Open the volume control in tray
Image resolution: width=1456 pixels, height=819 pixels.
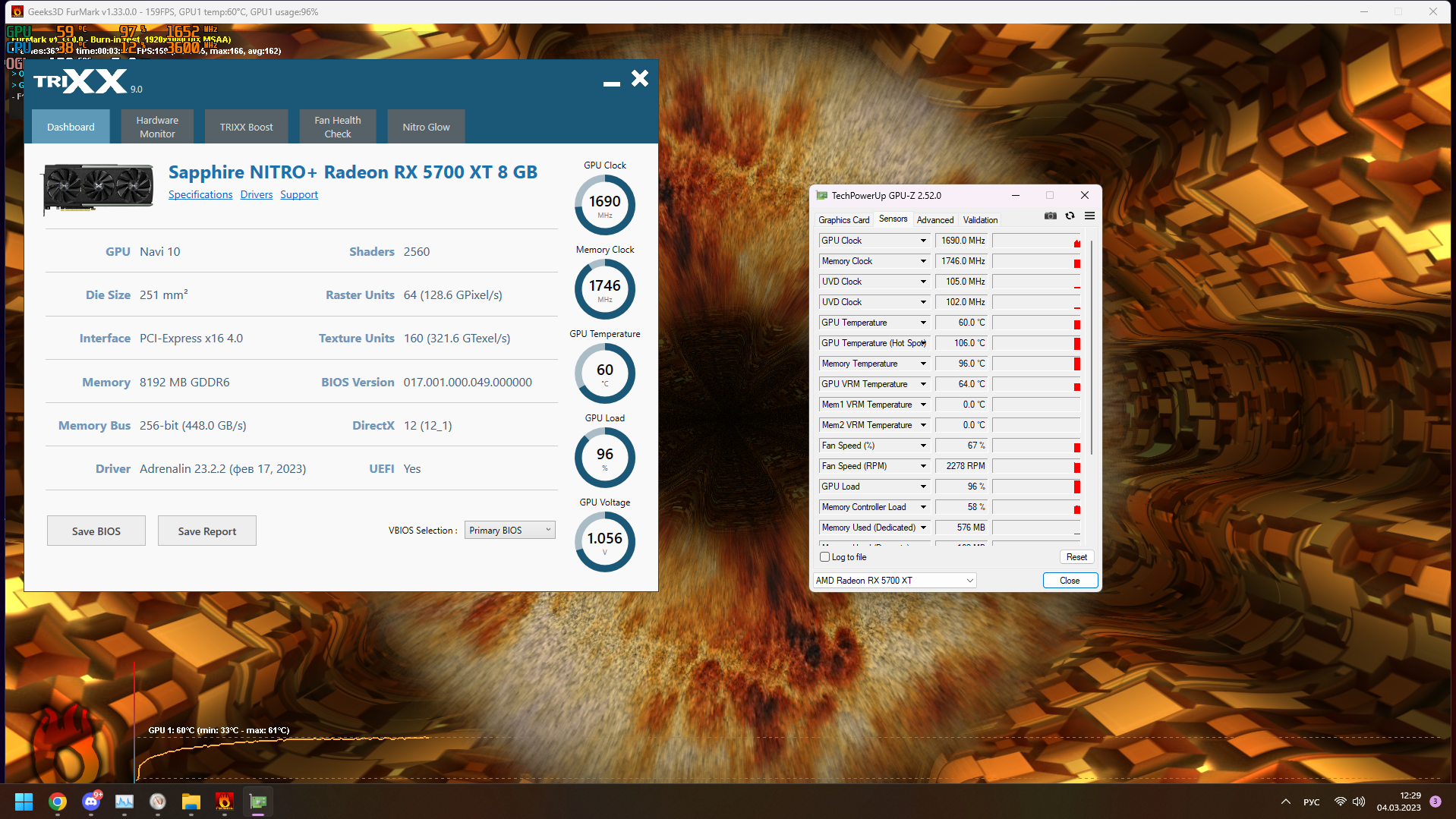click(1359, 802)
